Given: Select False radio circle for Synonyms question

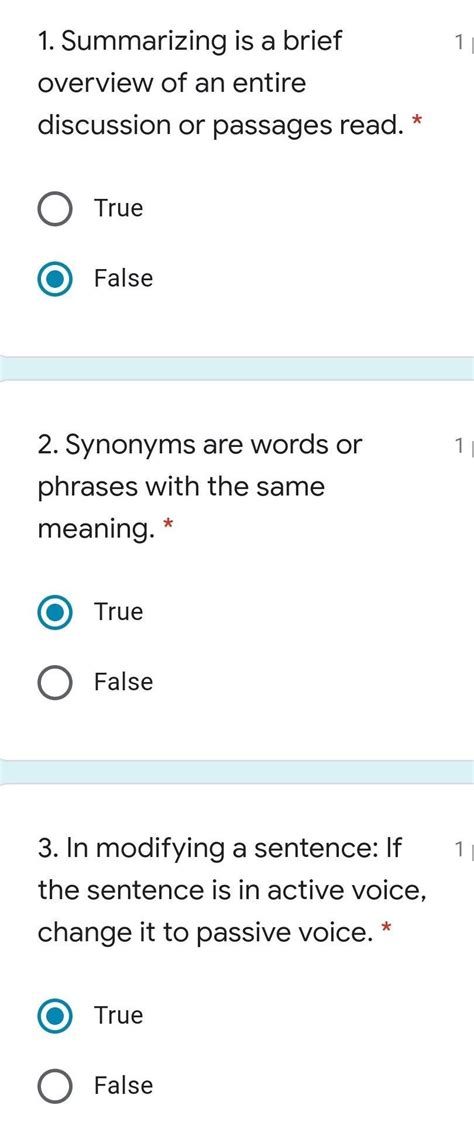Looking at the screenshot, I should coord(54,683).
